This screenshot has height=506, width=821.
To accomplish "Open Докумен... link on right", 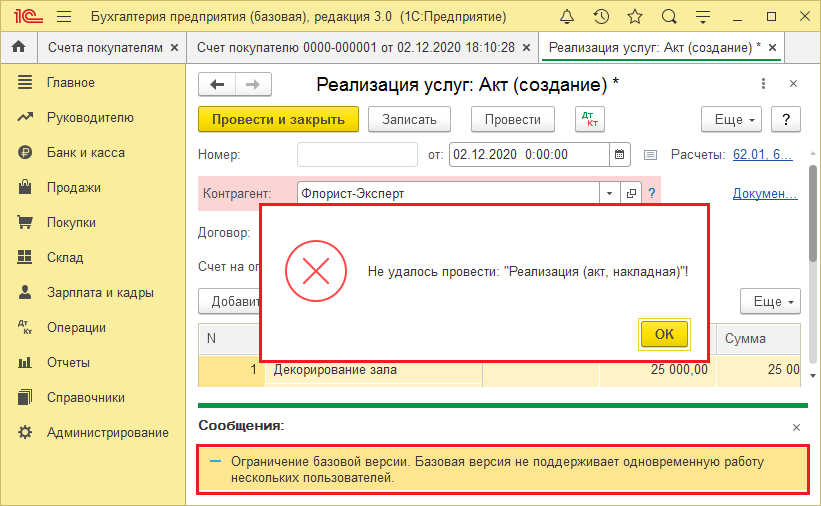I will pos(765,193).
